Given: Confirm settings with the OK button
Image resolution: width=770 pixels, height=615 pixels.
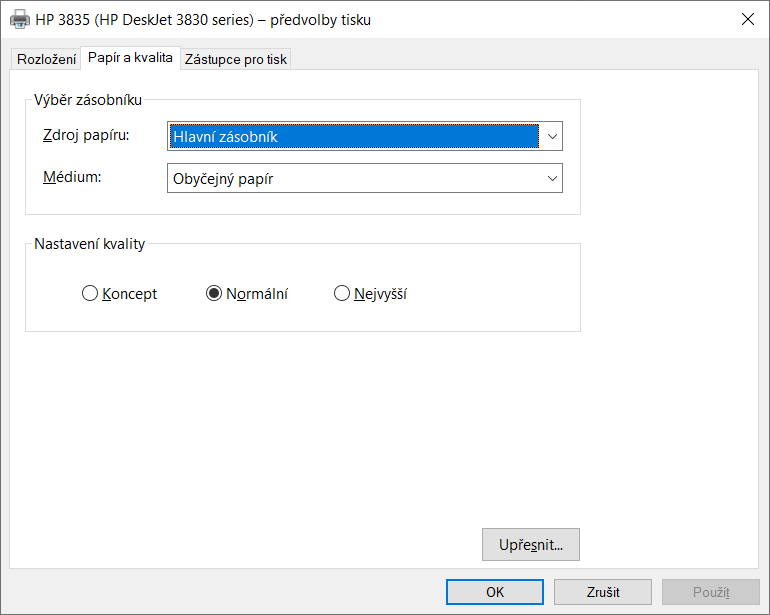Looking at the screenshot, I should [494, 592].
